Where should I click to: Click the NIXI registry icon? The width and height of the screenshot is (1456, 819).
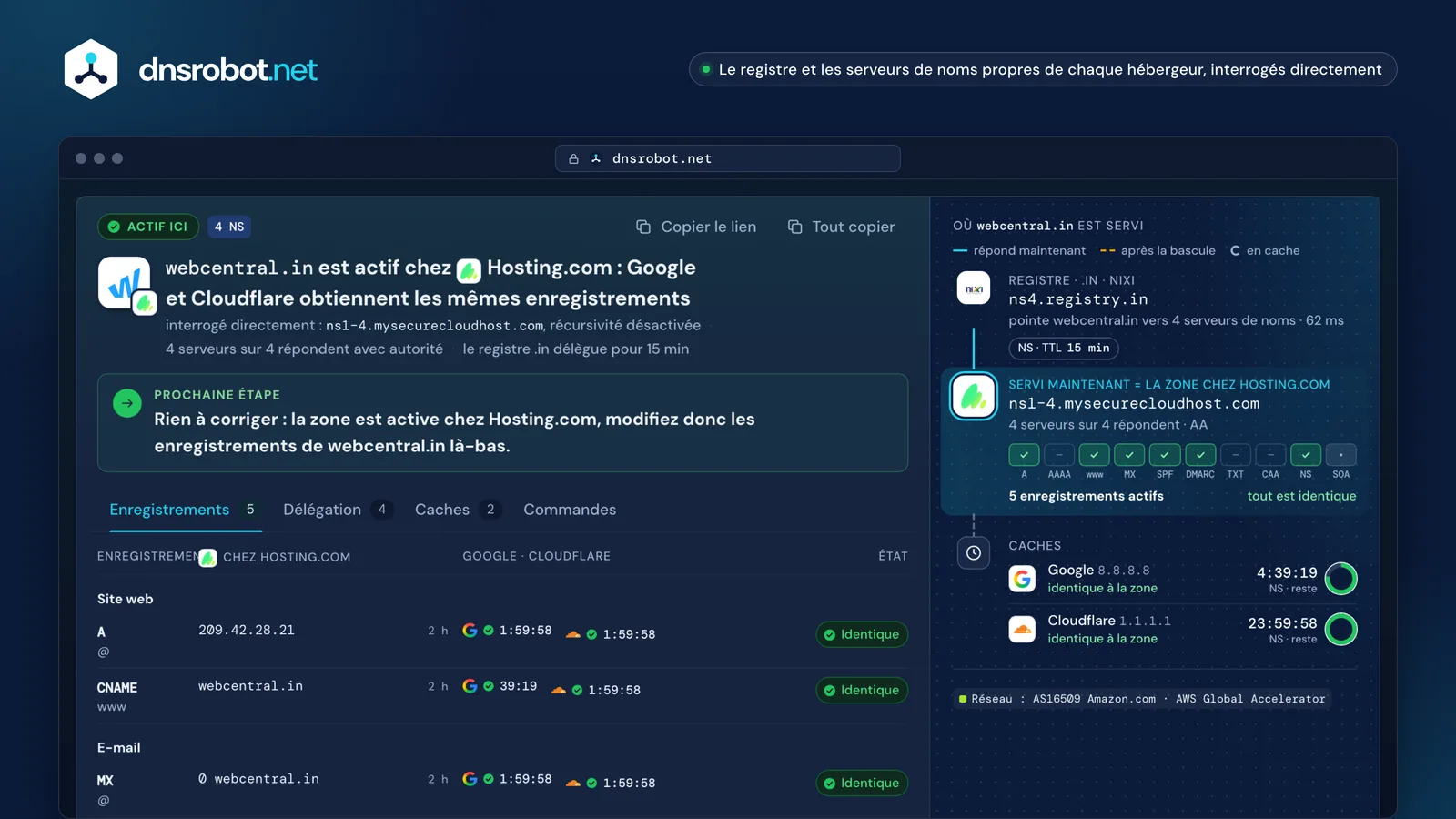tap(974, 288)
